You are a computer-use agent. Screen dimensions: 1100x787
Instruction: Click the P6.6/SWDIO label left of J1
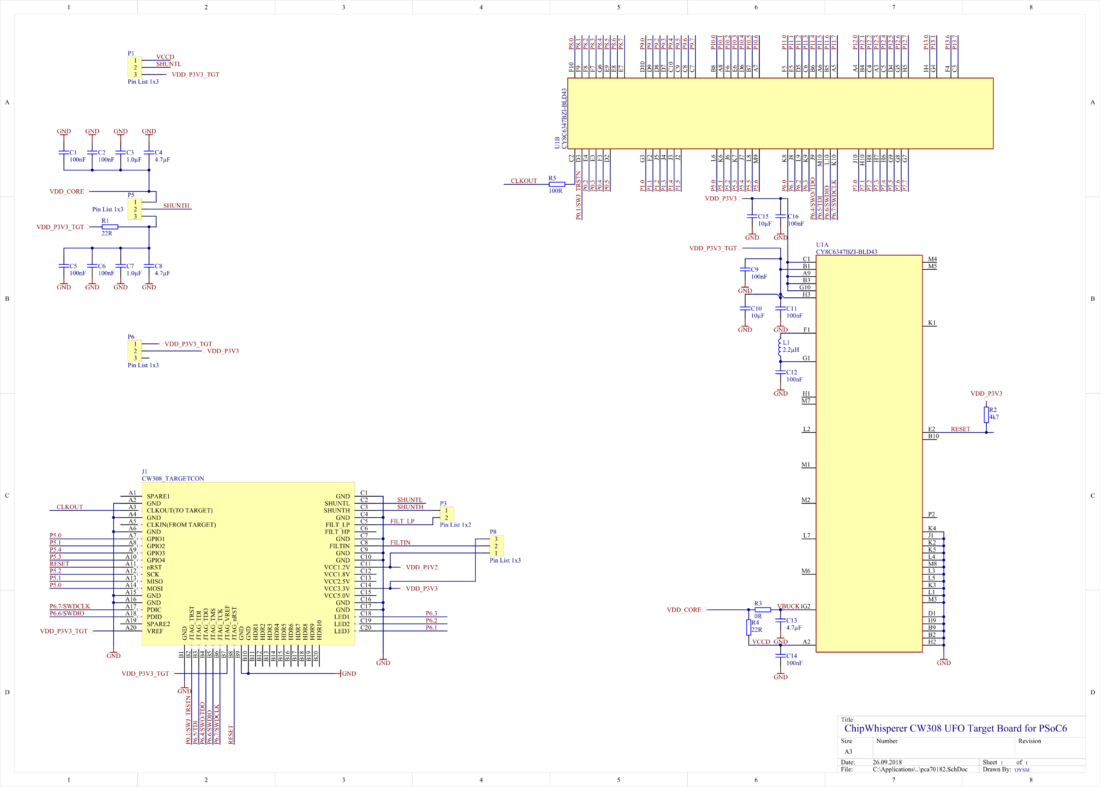click(67, 613)
